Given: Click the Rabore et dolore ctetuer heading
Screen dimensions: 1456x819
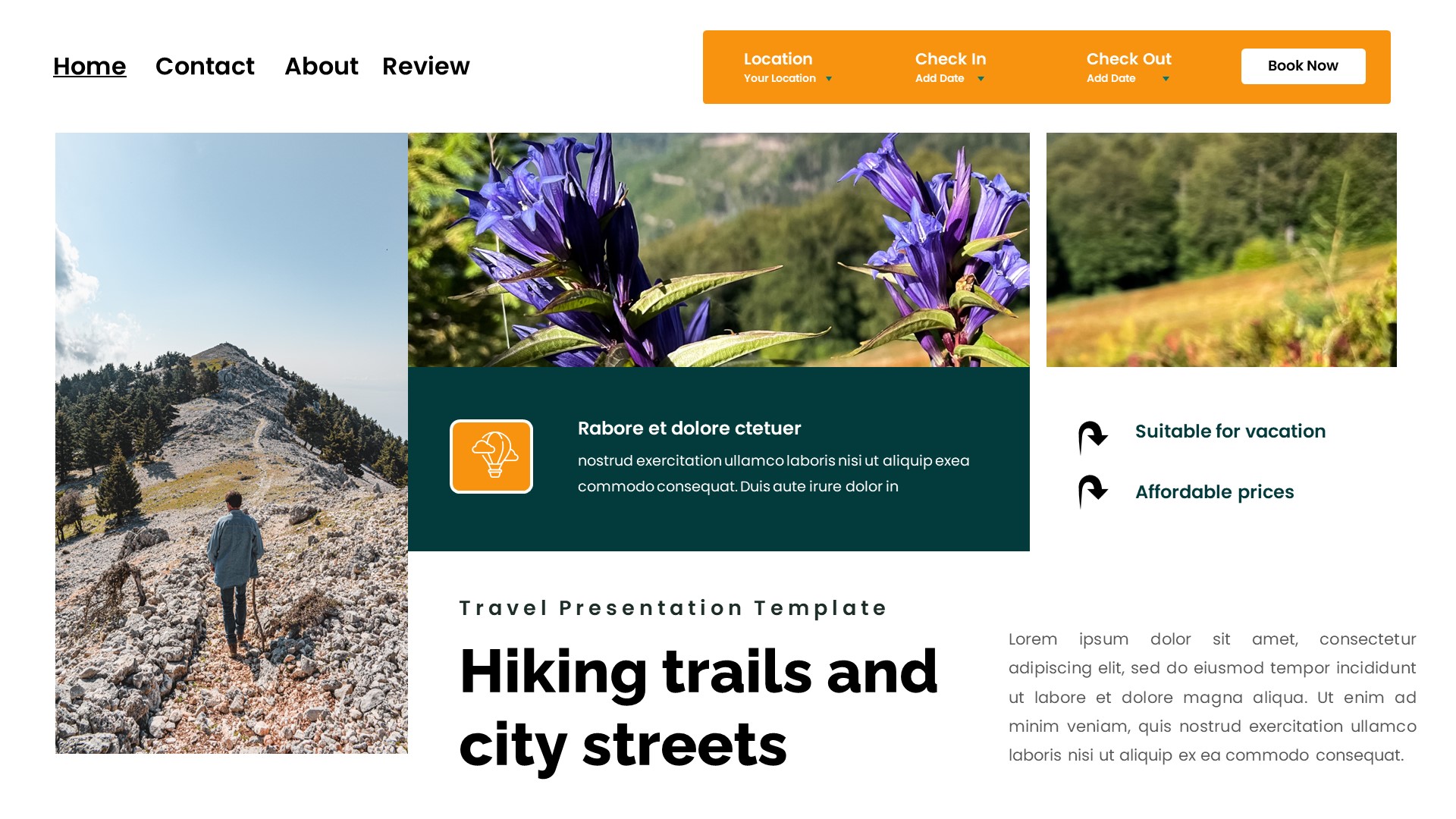Looking at the screenshot, I should coord(689,428).
